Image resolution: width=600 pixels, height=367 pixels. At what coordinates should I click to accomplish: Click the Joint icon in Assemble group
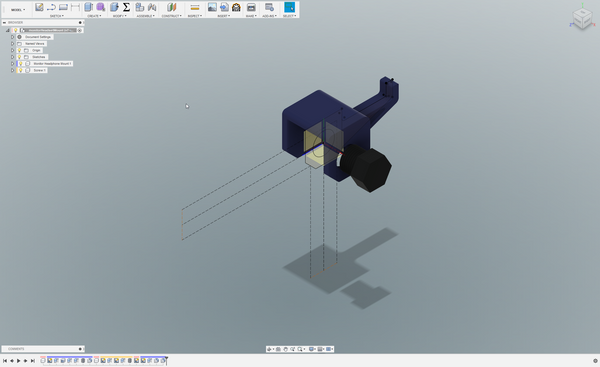(x=152, y=7)
